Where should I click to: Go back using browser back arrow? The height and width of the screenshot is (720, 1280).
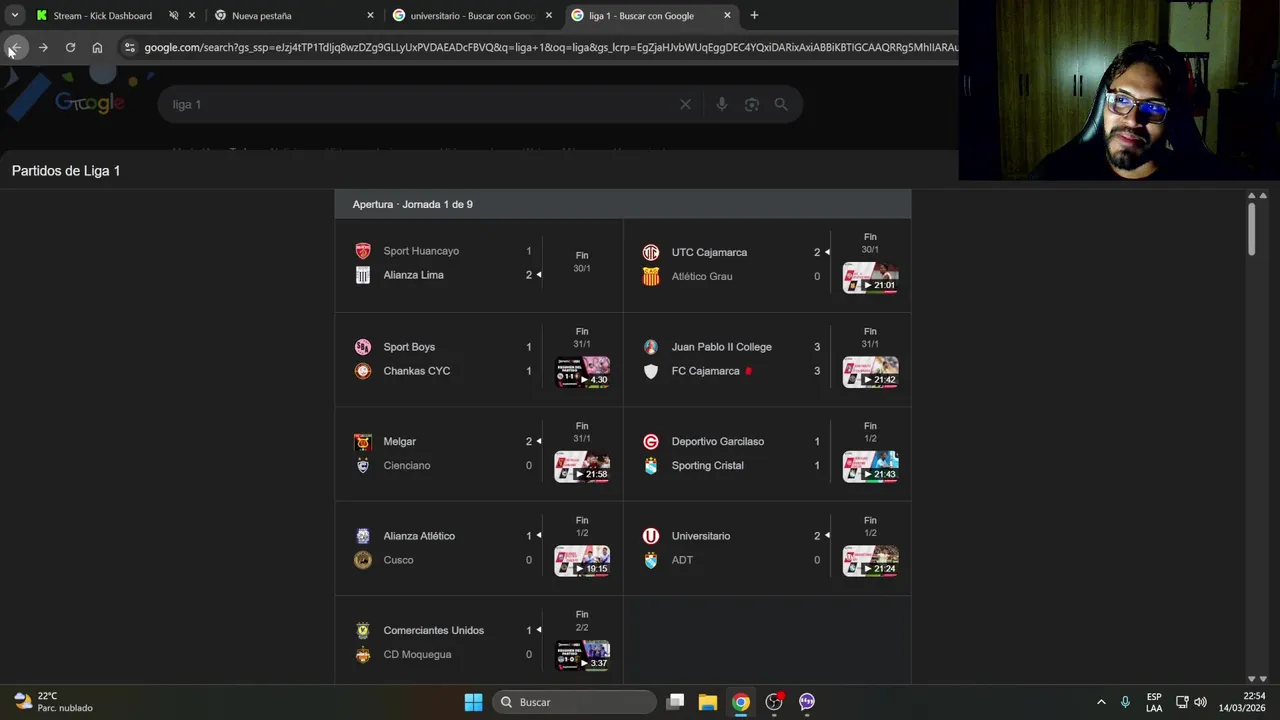pos(15,47)
